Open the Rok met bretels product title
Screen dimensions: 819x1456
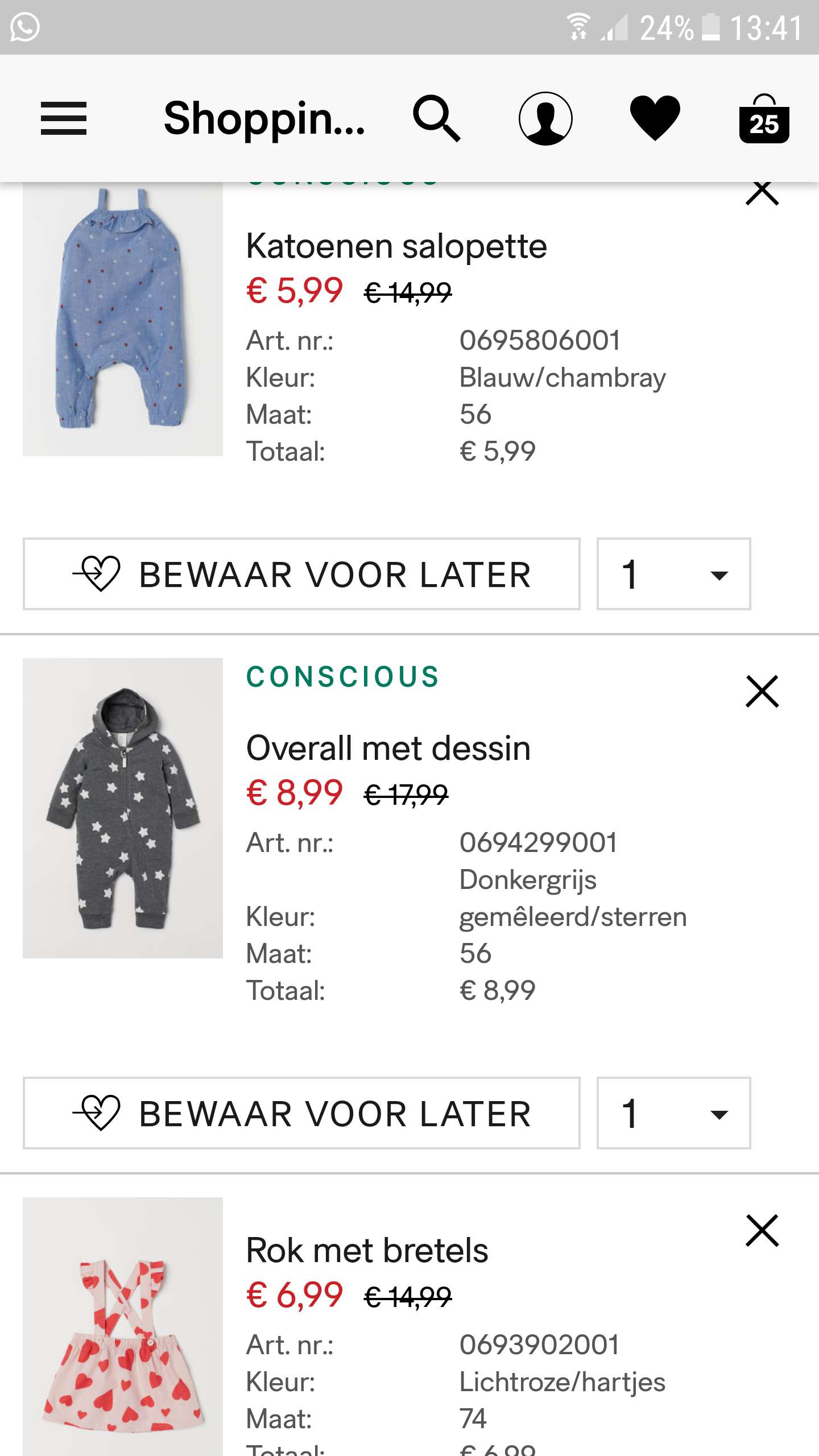pos(367,1251)
